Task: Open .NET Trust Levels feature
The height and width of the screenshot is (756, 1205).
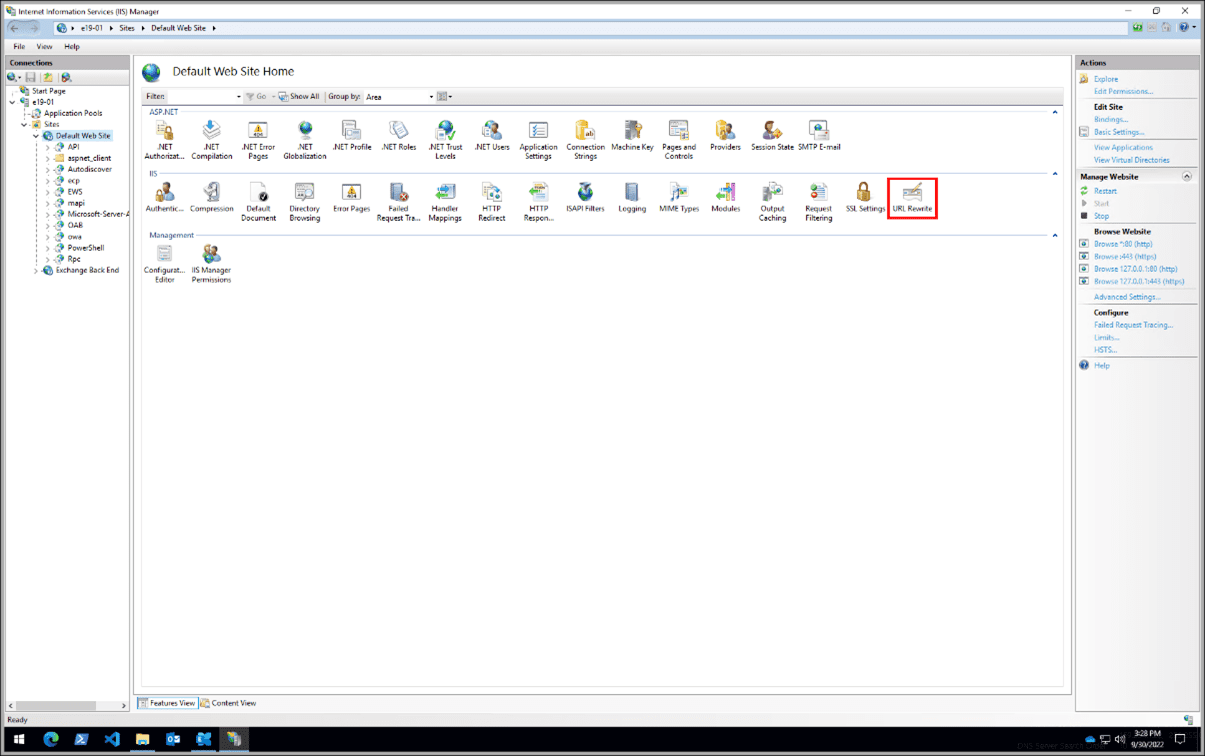Action: (445, 140)
